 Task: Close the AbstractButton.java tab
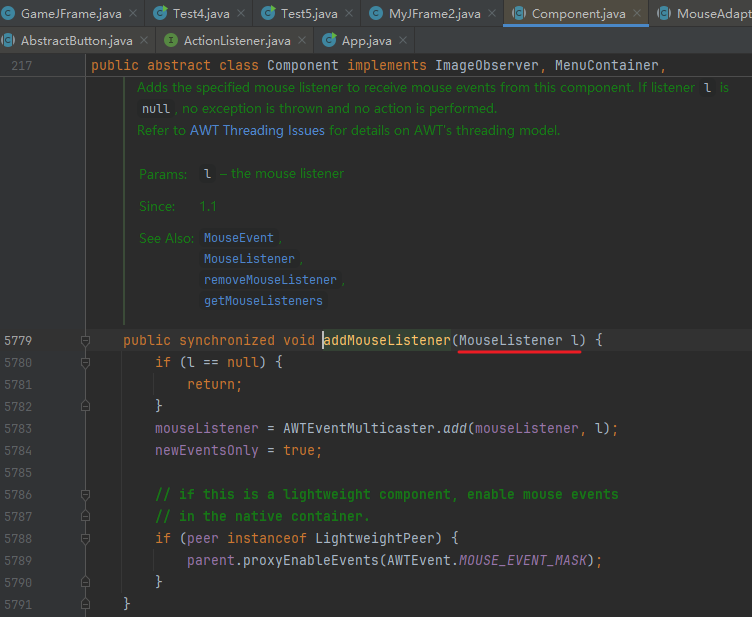[x=144, y=40]
